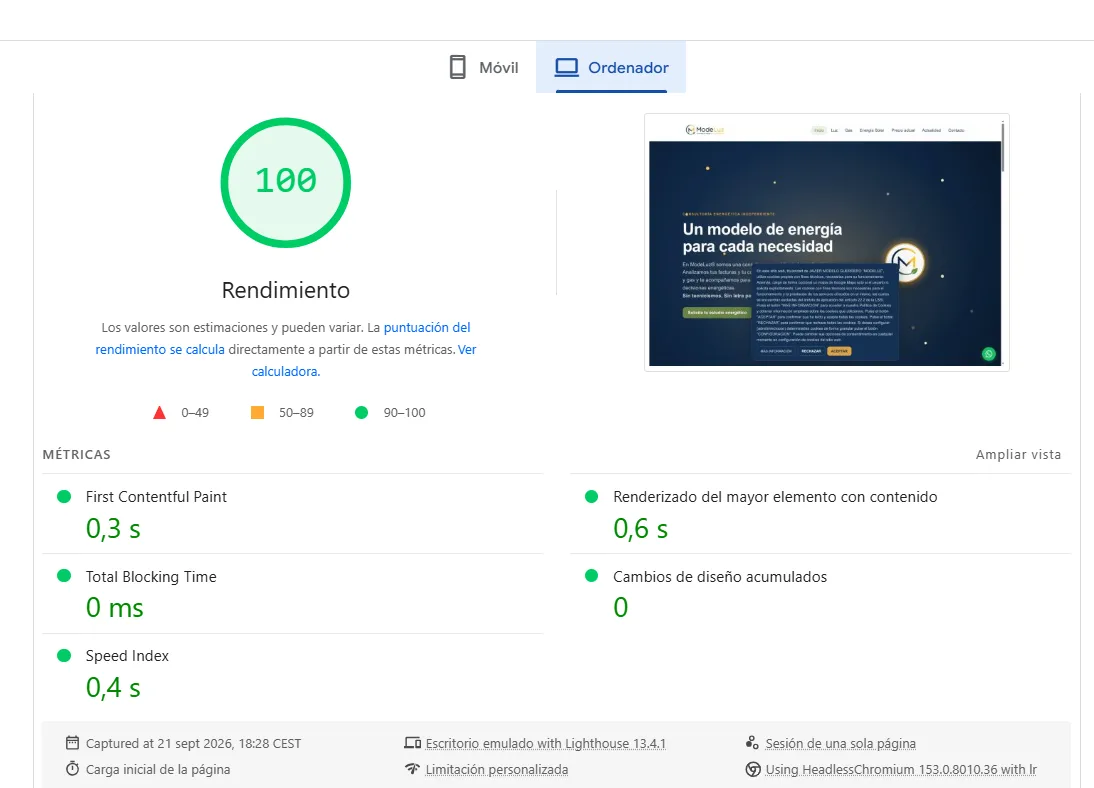Click the green dot beside First Contentful Paint
This screenshot has height=788, width=1094.
64,496
